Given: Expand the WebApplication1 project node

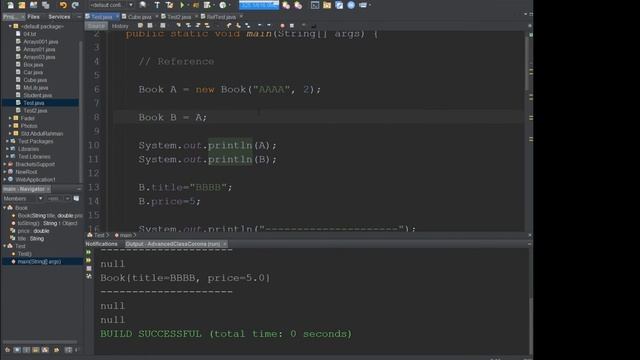Looking at the screenshot, I should coord(4,180).
